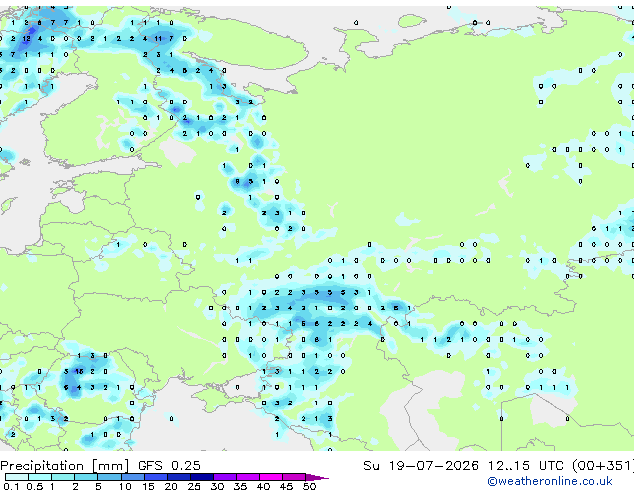The width and height of the screenshot is (634, 490).
Task: Click the 0.1–0.5 mm legend color box
Action: [x=17, y=477]
